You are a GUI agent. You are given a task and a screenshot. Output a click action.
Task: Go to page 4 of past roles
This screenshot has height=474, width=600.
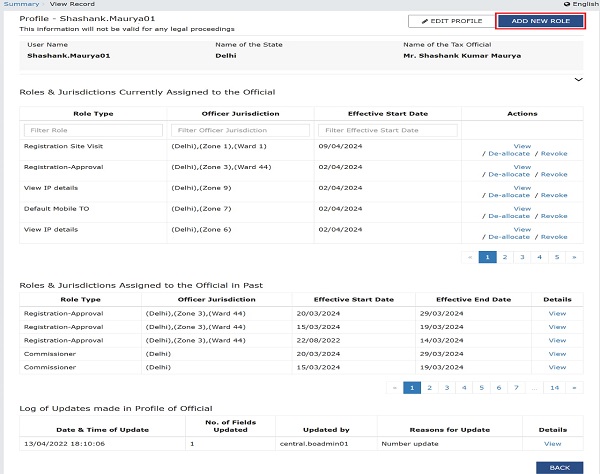pos(464,388)
